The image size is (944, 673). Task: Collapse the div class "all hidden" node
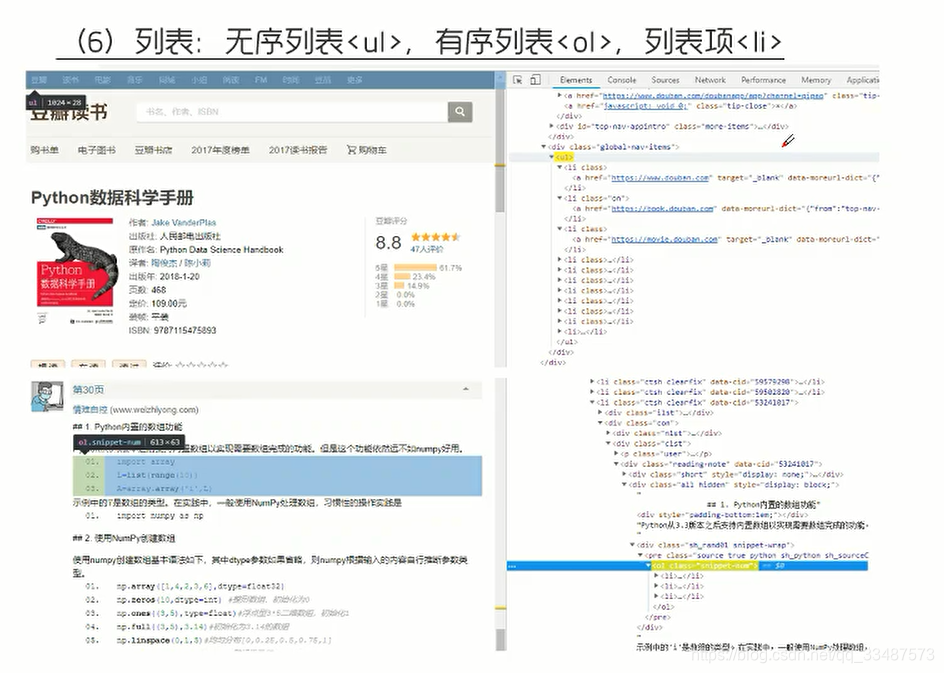tap(624, 484)
